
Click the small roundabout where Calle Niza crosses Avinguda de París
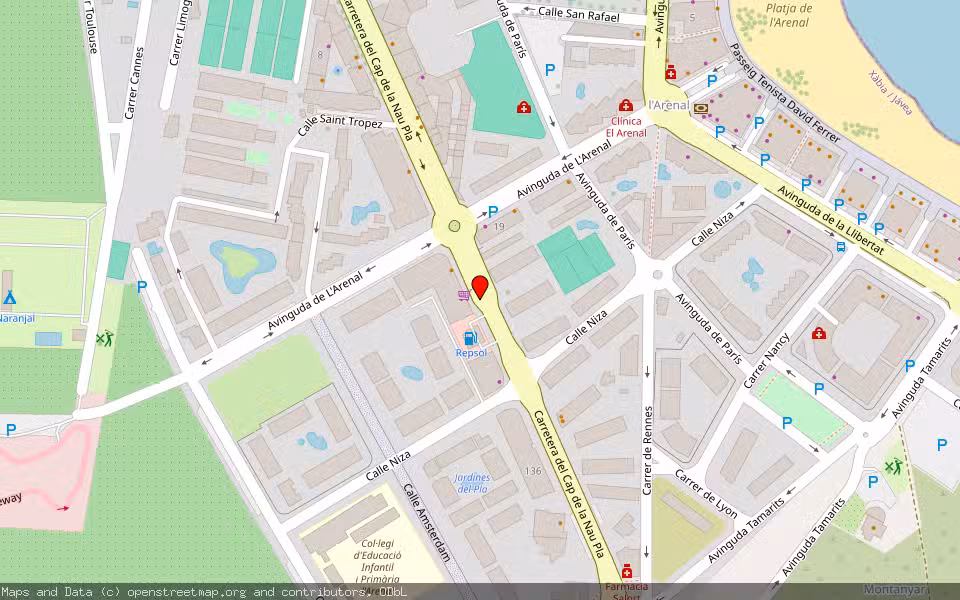click(x=658, y=275)
